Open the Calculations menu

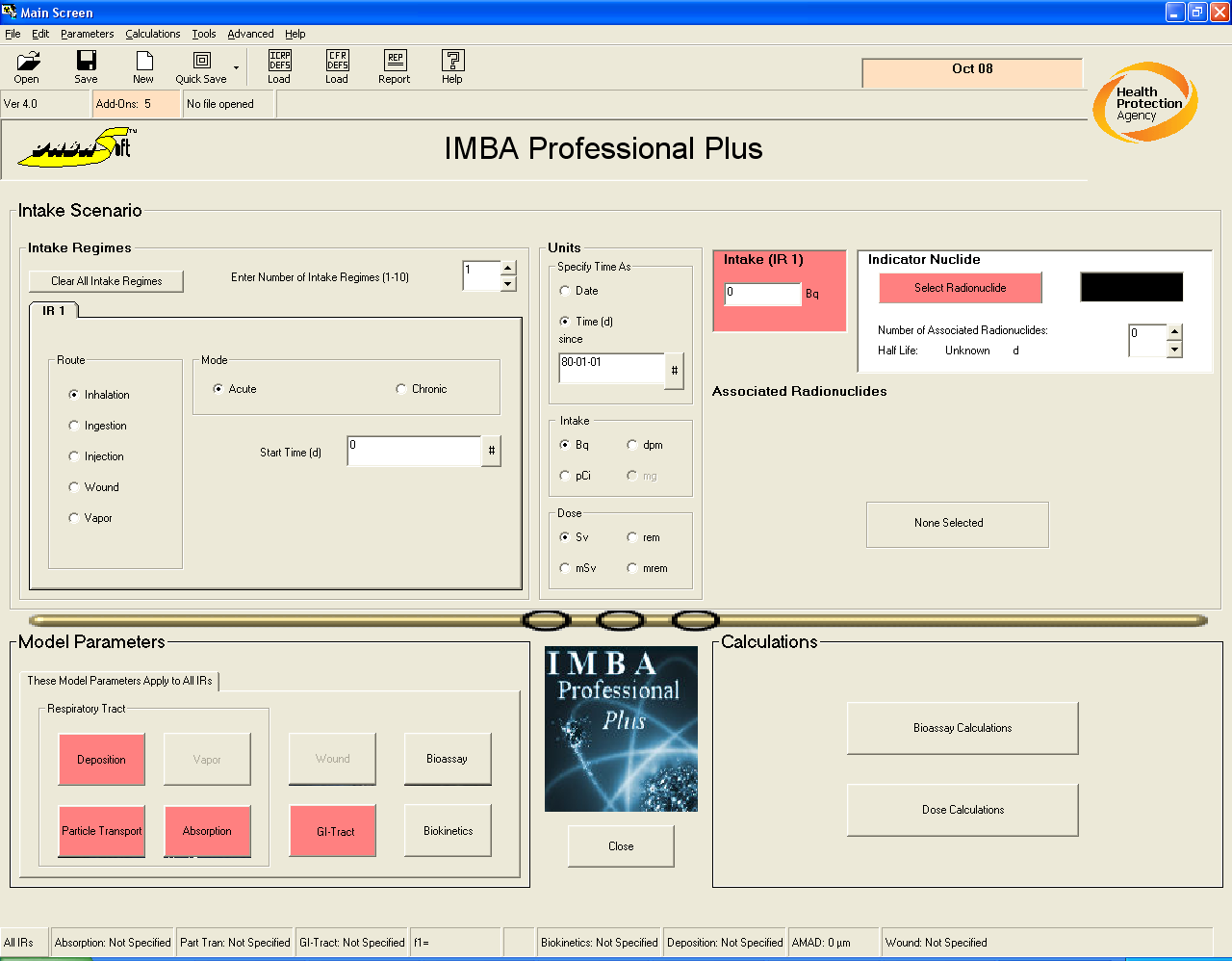[152, 34]
